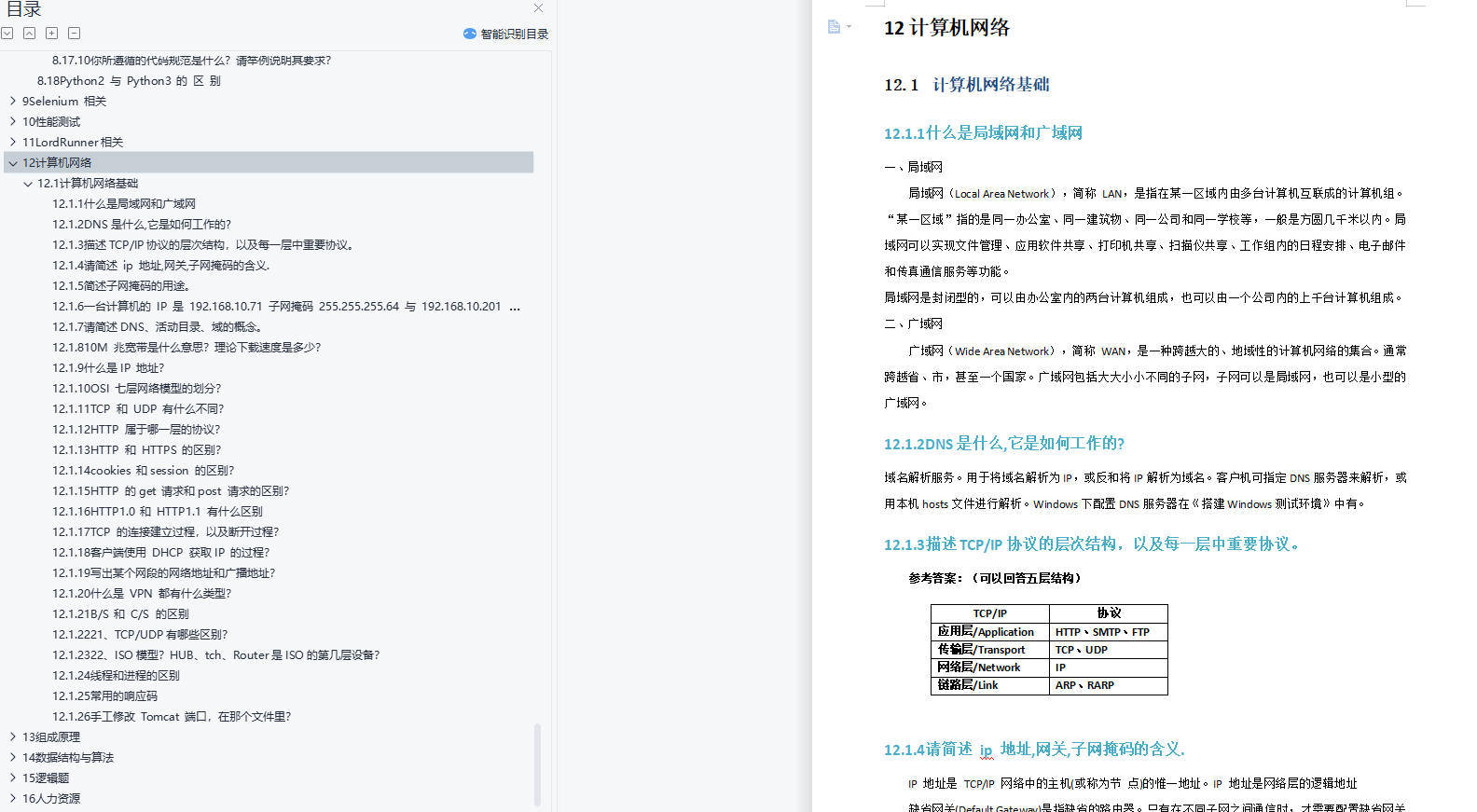Click table cell 传输层/Transport
The width and height of the screenshot is (1477, 812).
tap(990, 649)
